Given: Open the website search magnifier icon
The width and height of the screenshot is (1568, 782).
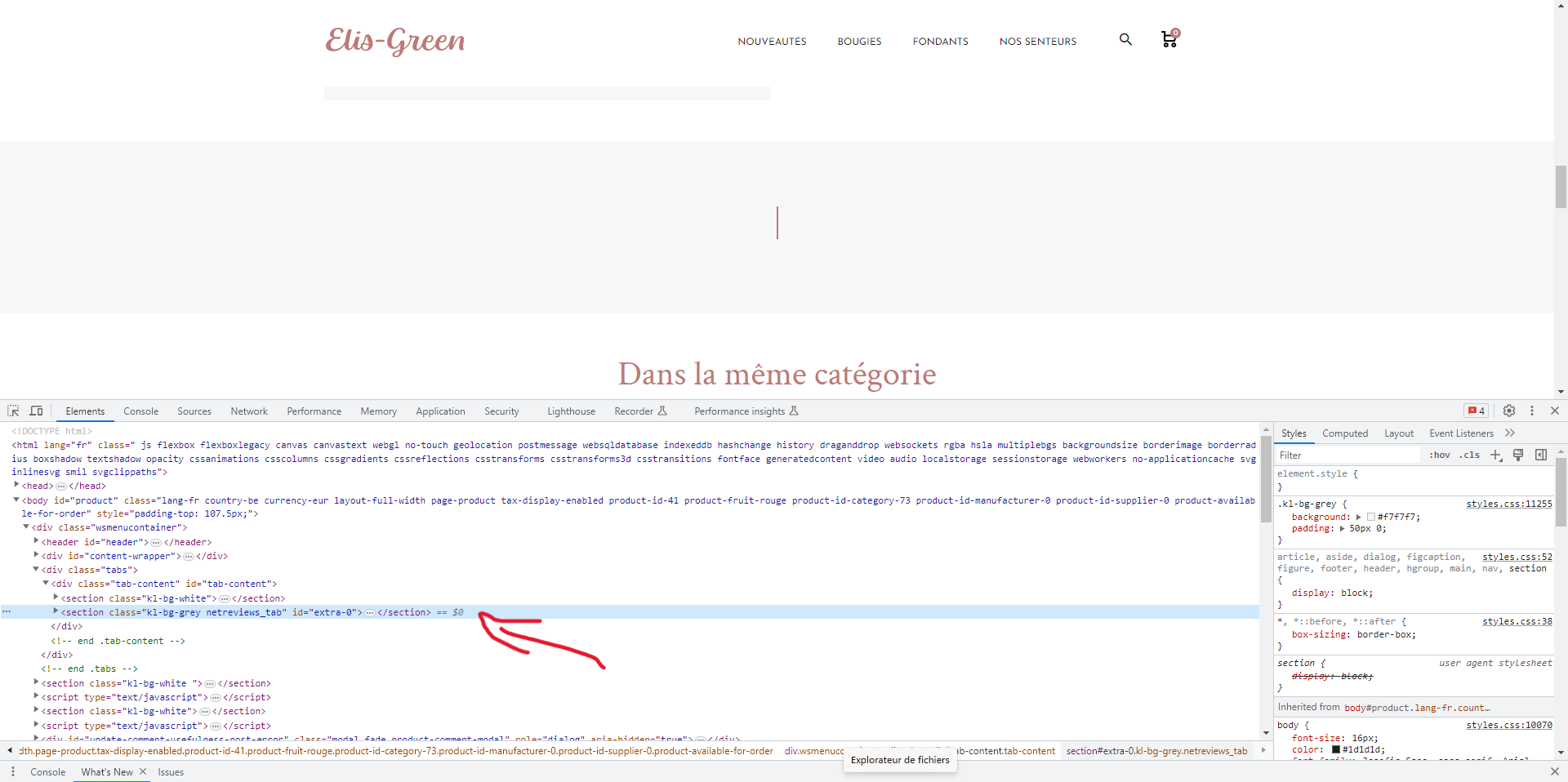Looking at the screenshot, I should pos(1125,39).
